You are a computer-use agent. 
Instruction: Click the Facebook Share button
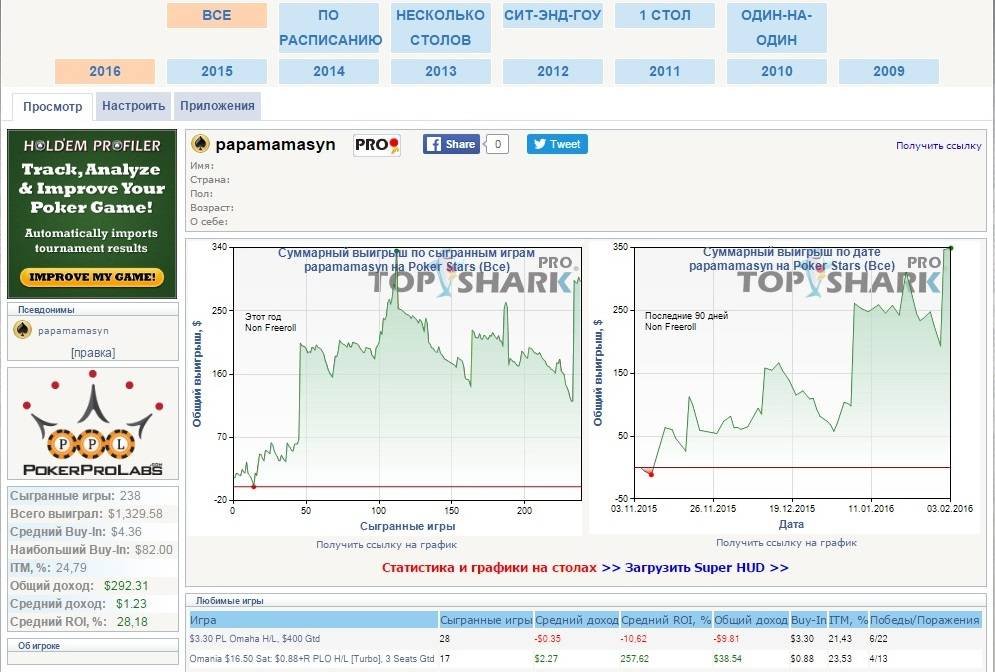click(451, 144)
